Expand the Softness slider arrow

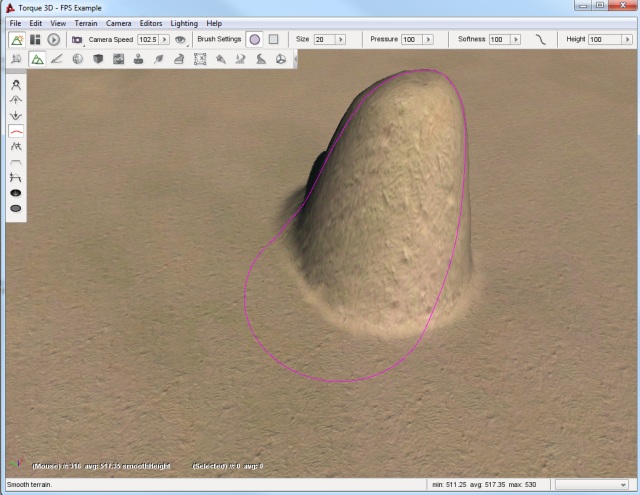click(x=516, y=39)
